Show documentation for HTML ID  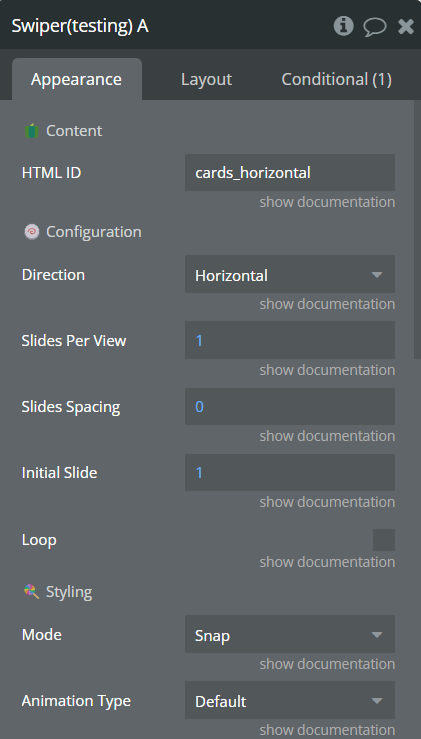(x=327, y=202)
